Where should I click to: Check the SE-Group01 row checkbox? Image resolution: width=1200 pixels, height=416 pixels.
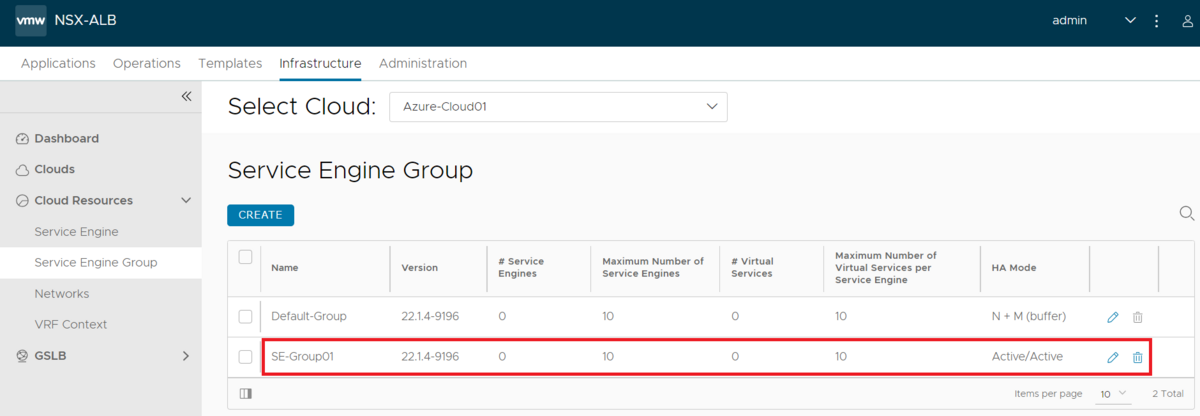[245, 357]
